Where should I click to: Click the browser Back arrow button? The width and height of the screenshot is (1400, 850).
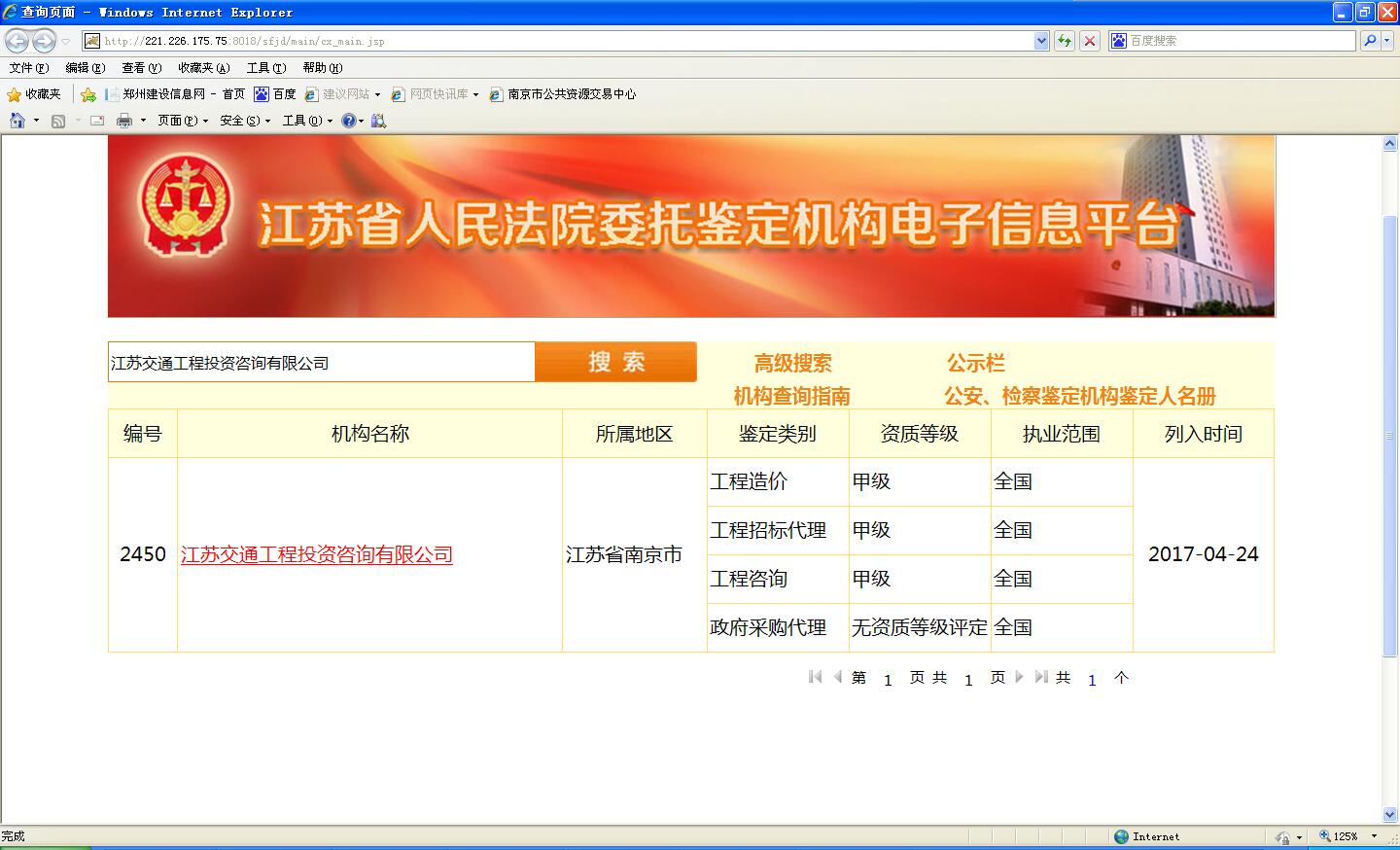pyautogui.click(x=17, y=41)
